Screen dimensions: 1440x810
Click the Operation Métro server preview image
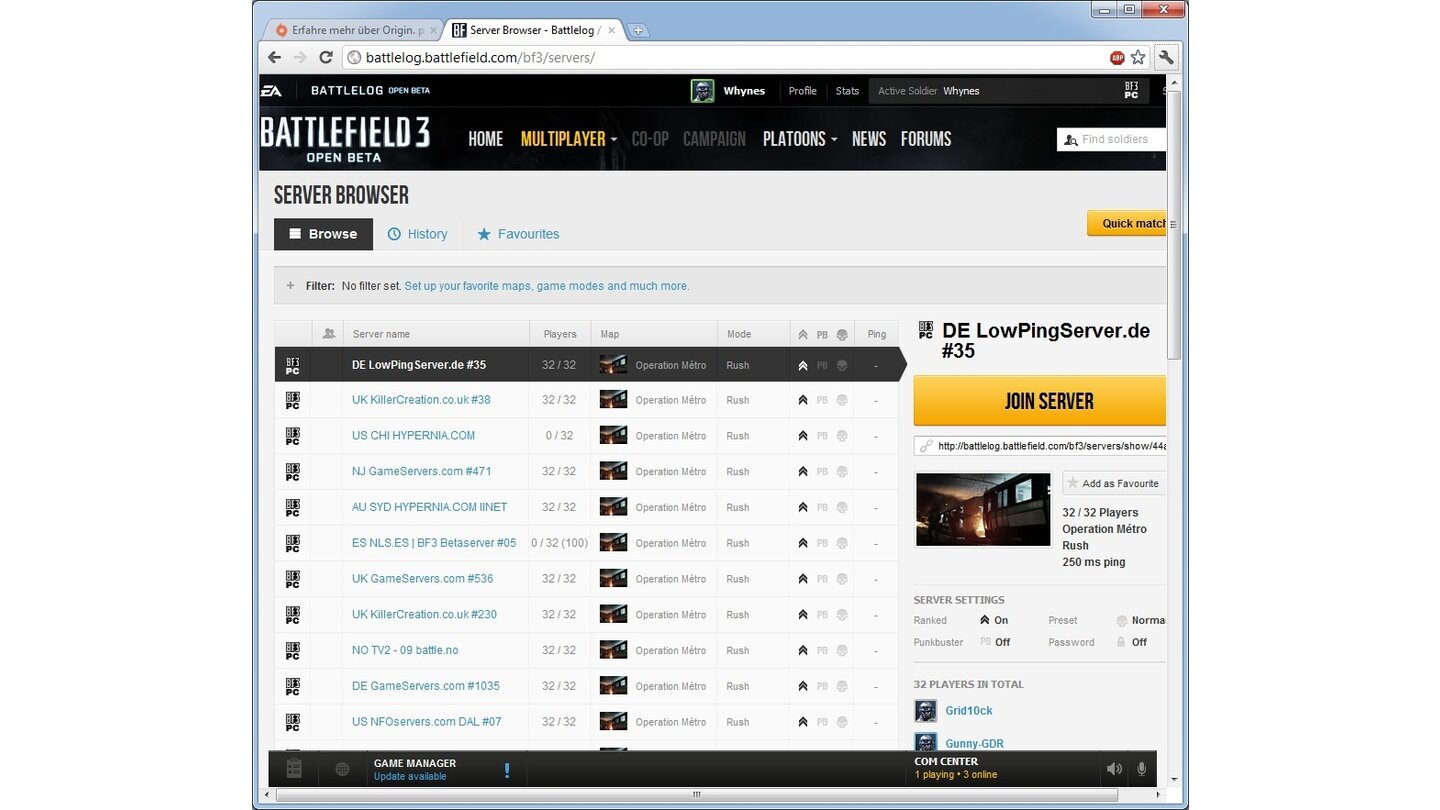[x=983, y=509]
